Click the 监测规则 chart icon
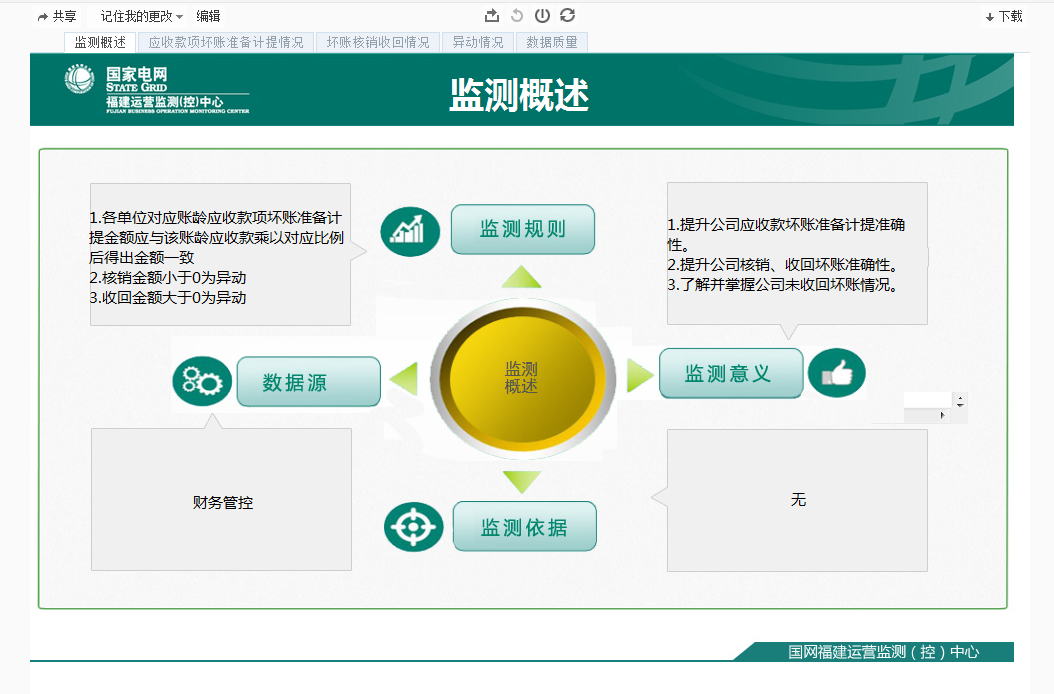Image resolution: width=1054 pixels, height=694 pixels. [x=410, y=231]
